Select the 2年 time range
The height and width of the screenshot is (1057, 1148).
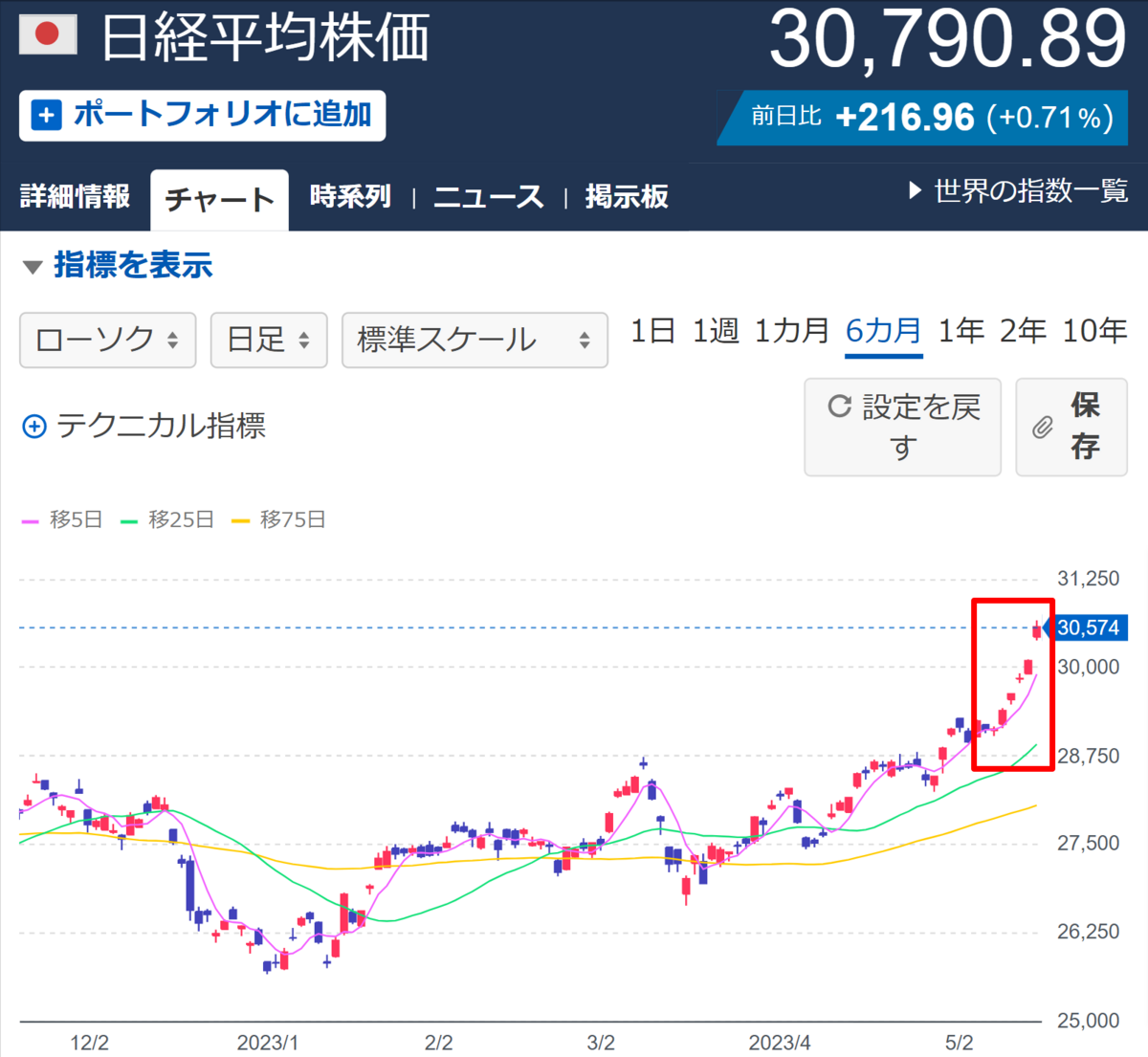click(1023, 331)
